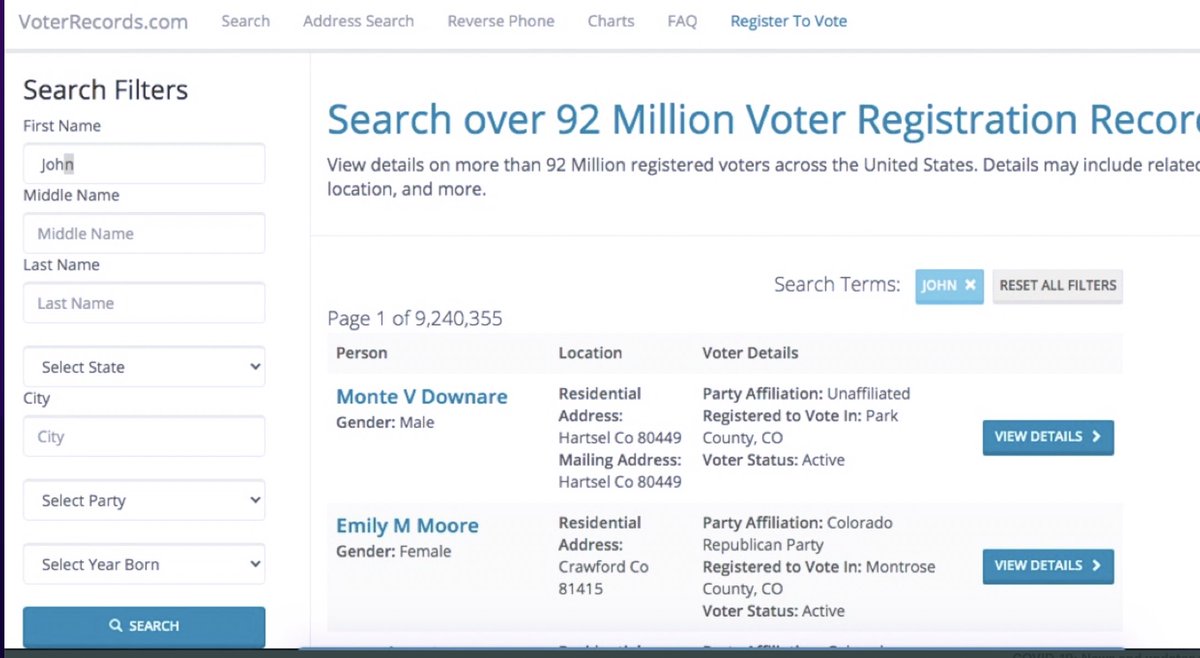Click the blue SEARCH button
Image resolution: width=1200 pixels, height=658 pixels.
click(144, 626)
